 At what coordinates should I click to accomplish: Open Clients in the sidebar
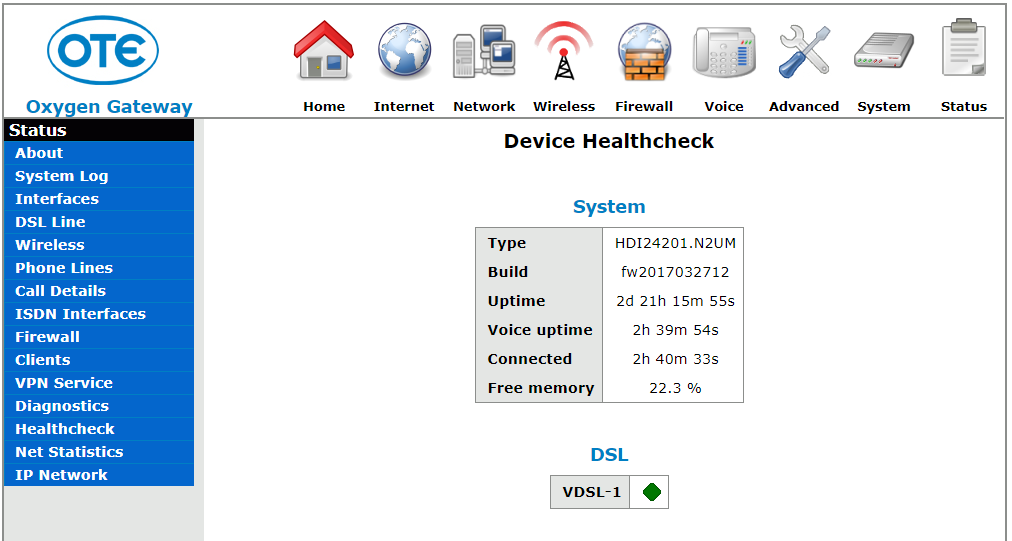pos(99,360)
